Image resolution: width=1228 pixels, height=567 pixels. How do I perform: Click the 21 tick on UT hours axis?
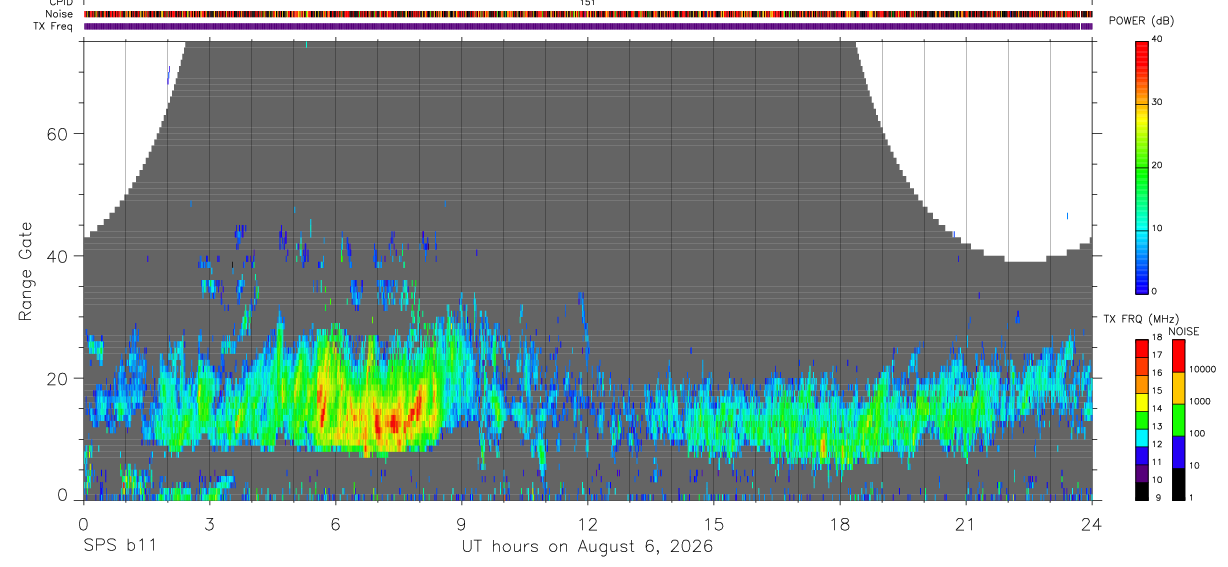(966, 524)
